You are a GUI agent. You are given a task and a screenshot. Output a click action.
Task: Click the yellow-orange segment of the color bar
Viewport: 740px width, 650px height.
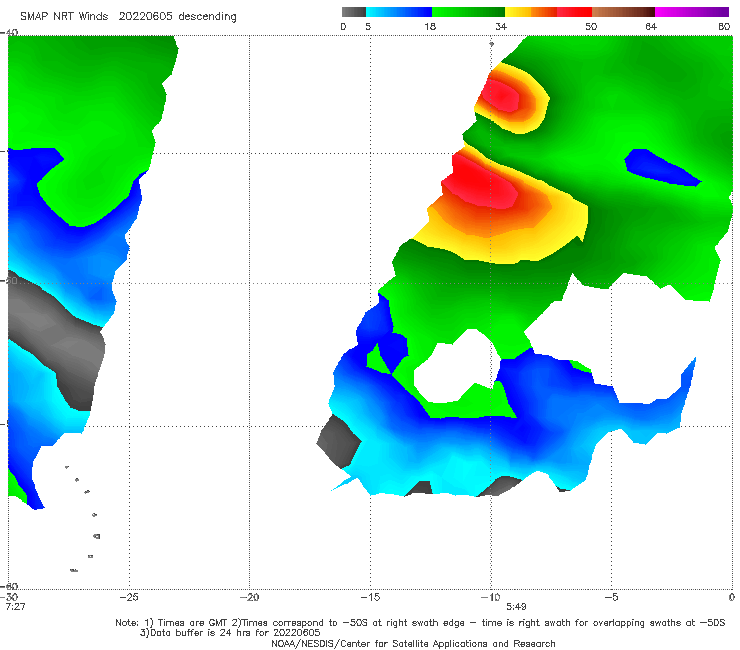click(x=530, y=12)
